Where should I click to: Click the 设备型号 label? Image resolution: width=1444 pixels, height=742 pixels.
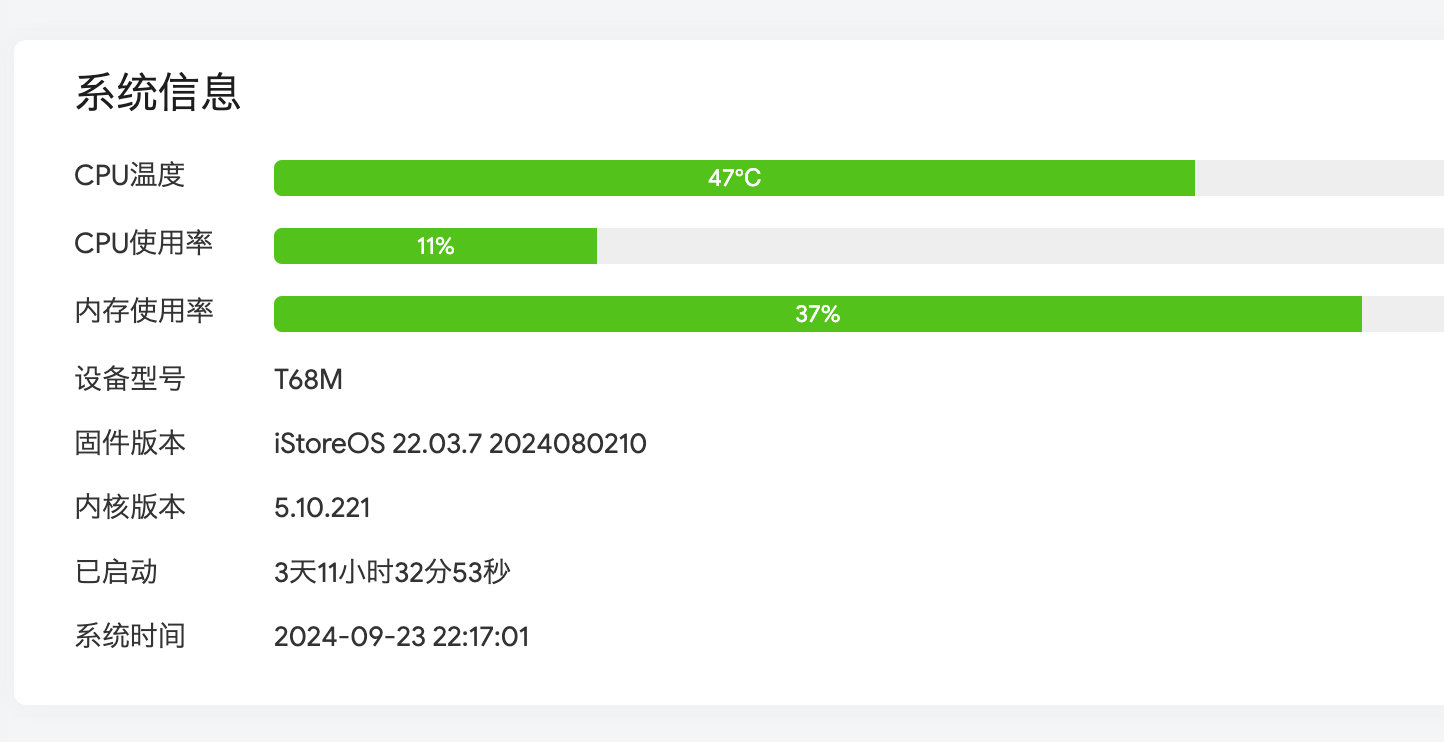pyautogui.click(x=130, y=380)
